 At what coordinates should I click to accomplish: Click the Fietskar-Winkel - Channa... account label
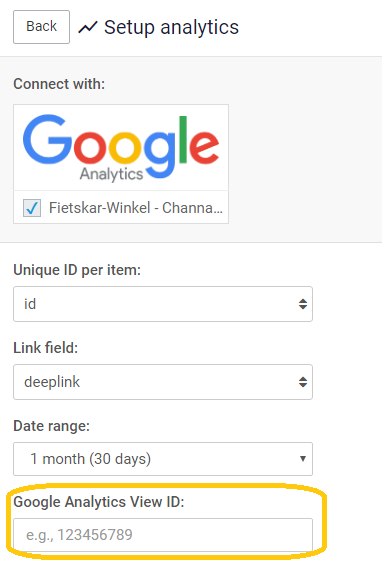(136, 208)
